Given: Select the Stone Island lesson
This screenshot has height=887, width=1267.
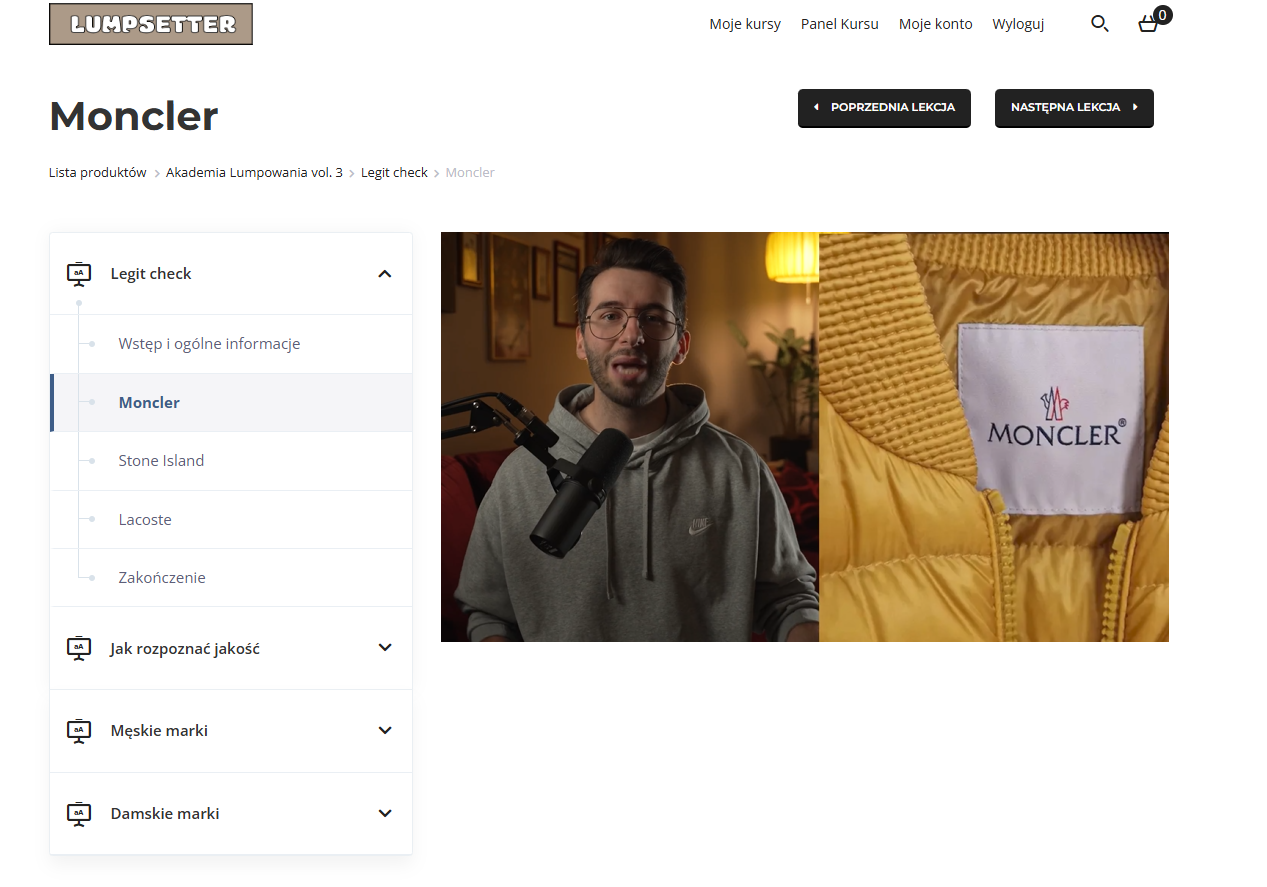Looking at the screenshot, I should (161, 461).
